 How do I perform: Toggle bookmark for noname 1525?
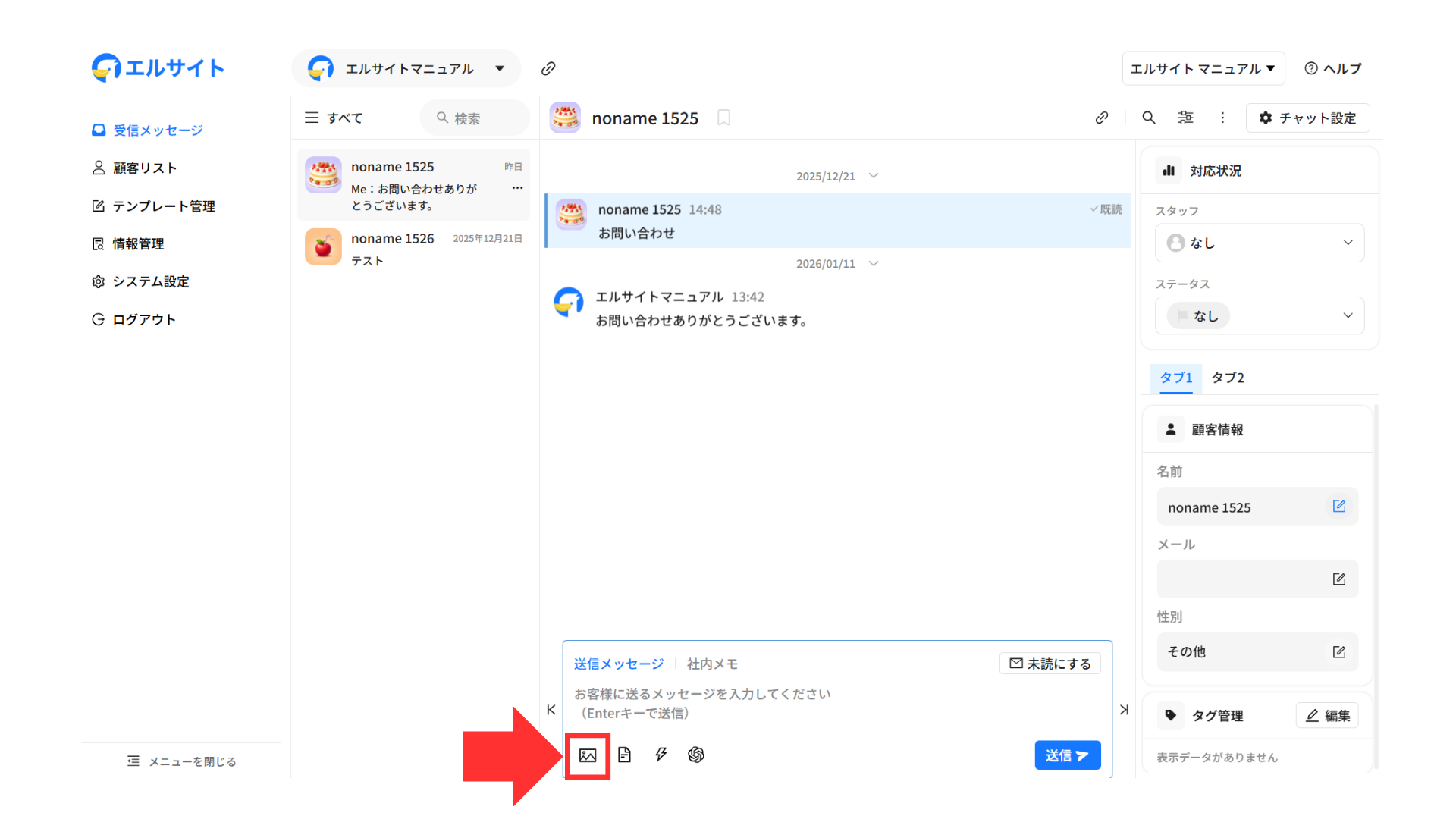(723, 118)
